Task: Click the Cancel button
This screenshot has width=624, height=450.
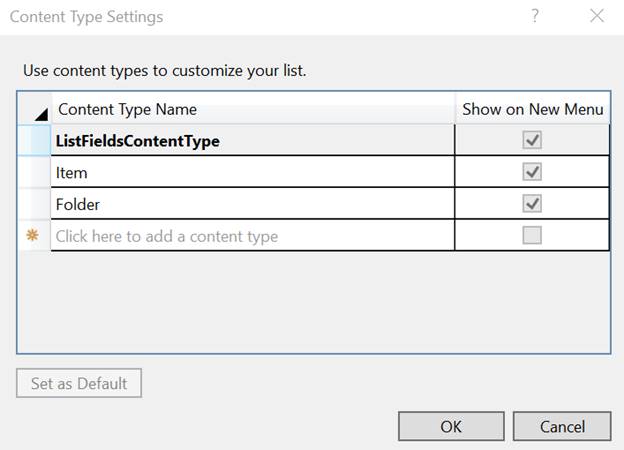Action: [562, 426]
